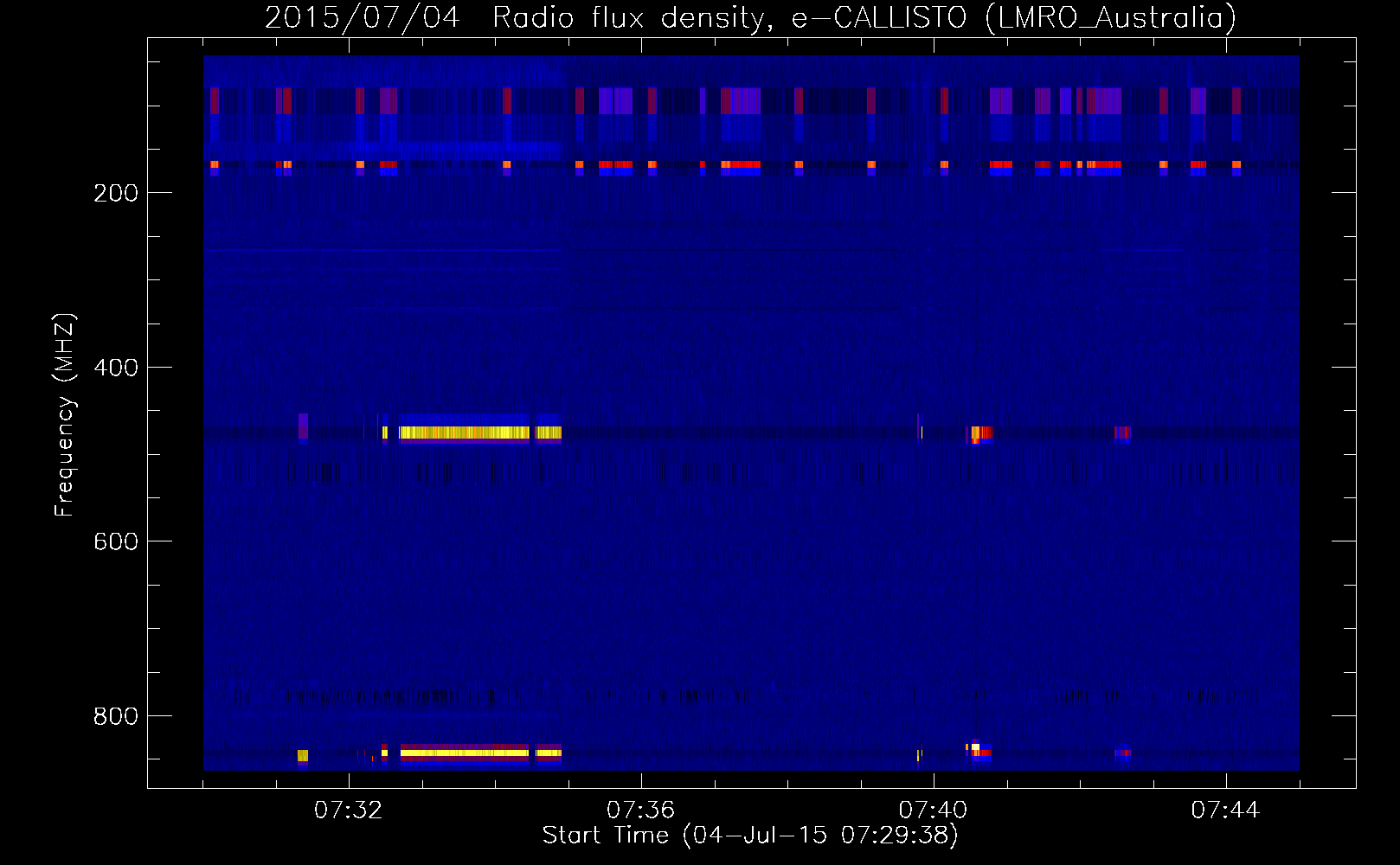Click the 600 frequency tick label
Viewport: 1400px width, 865px height.
[116, 541]
